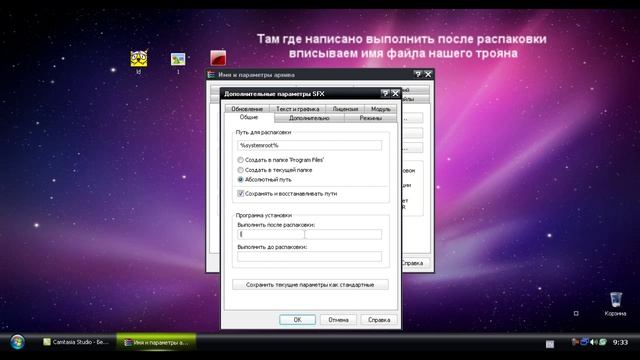Click the 9:33 taskbar clock

click(620, 342)
